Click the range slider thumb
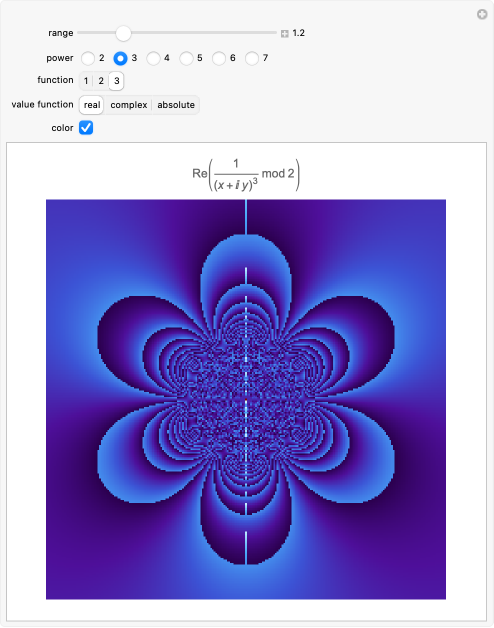 point(123,33)
